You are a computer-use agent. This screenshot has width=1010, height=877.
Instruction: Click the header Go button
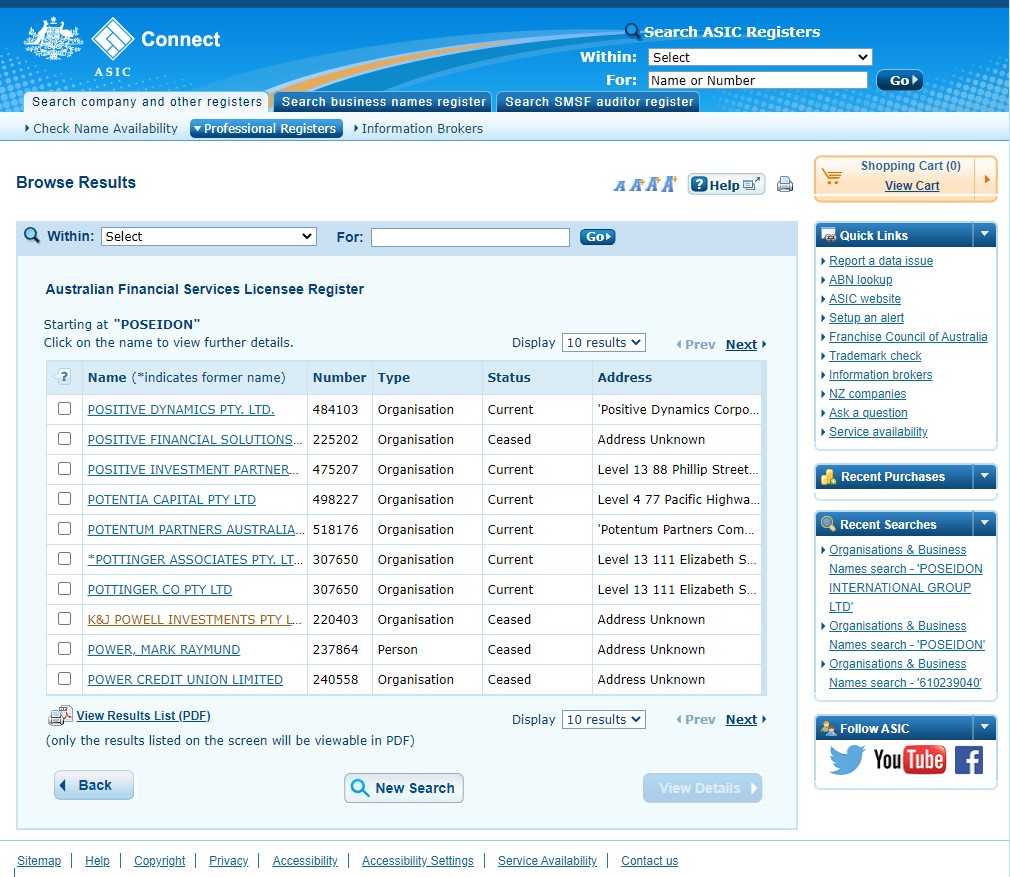899,80
